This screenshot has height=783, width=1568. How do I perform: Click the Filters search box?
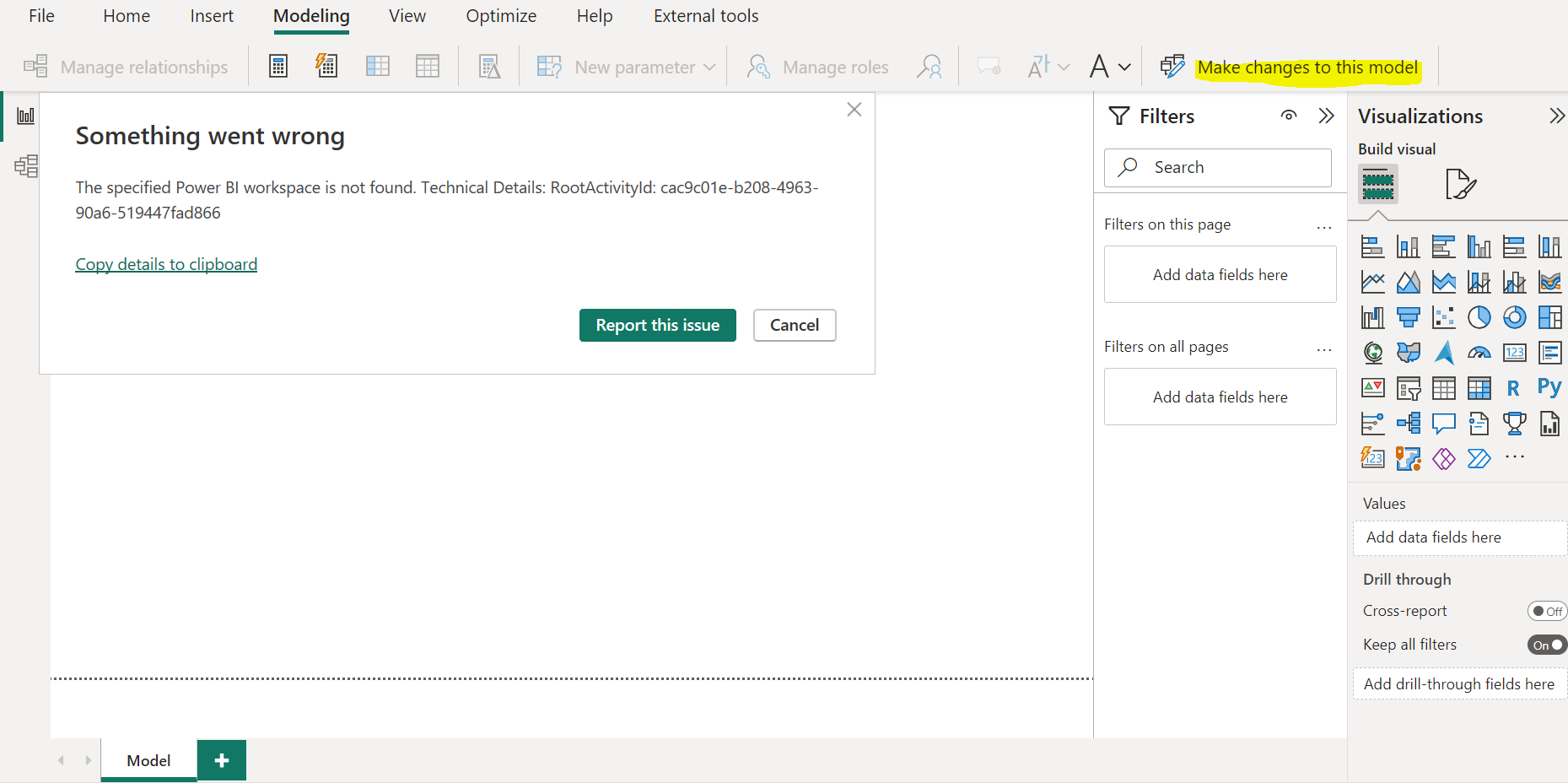1218,168
